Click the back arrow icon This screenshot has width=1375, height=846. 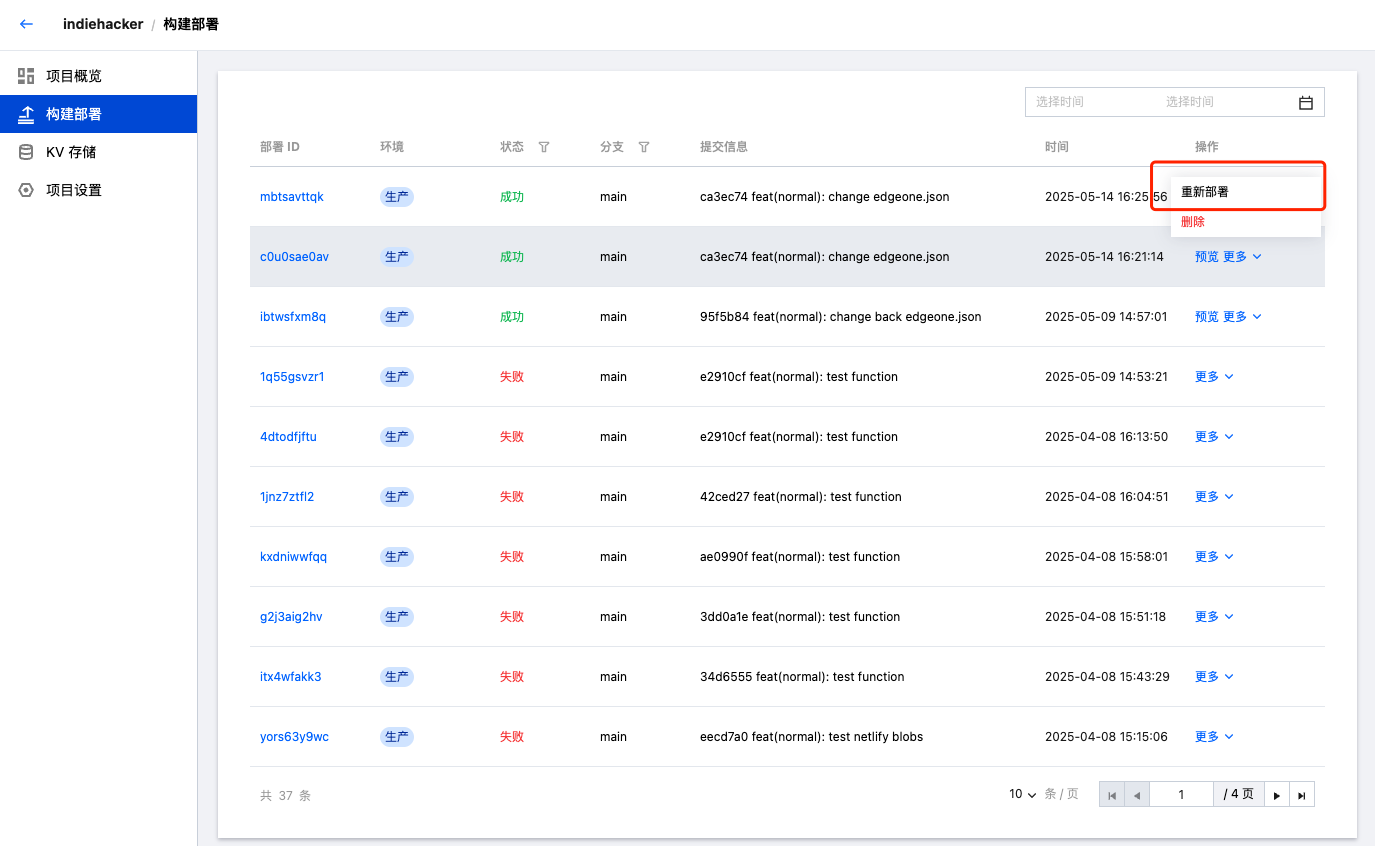tap(26, 24)
